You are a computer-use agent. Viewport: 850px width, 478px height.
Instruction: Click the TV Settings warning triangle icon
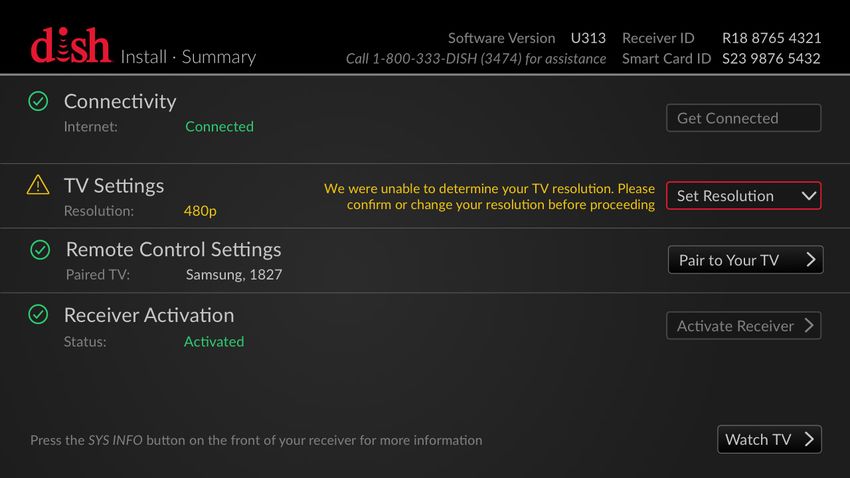click(x=38, y=185)
